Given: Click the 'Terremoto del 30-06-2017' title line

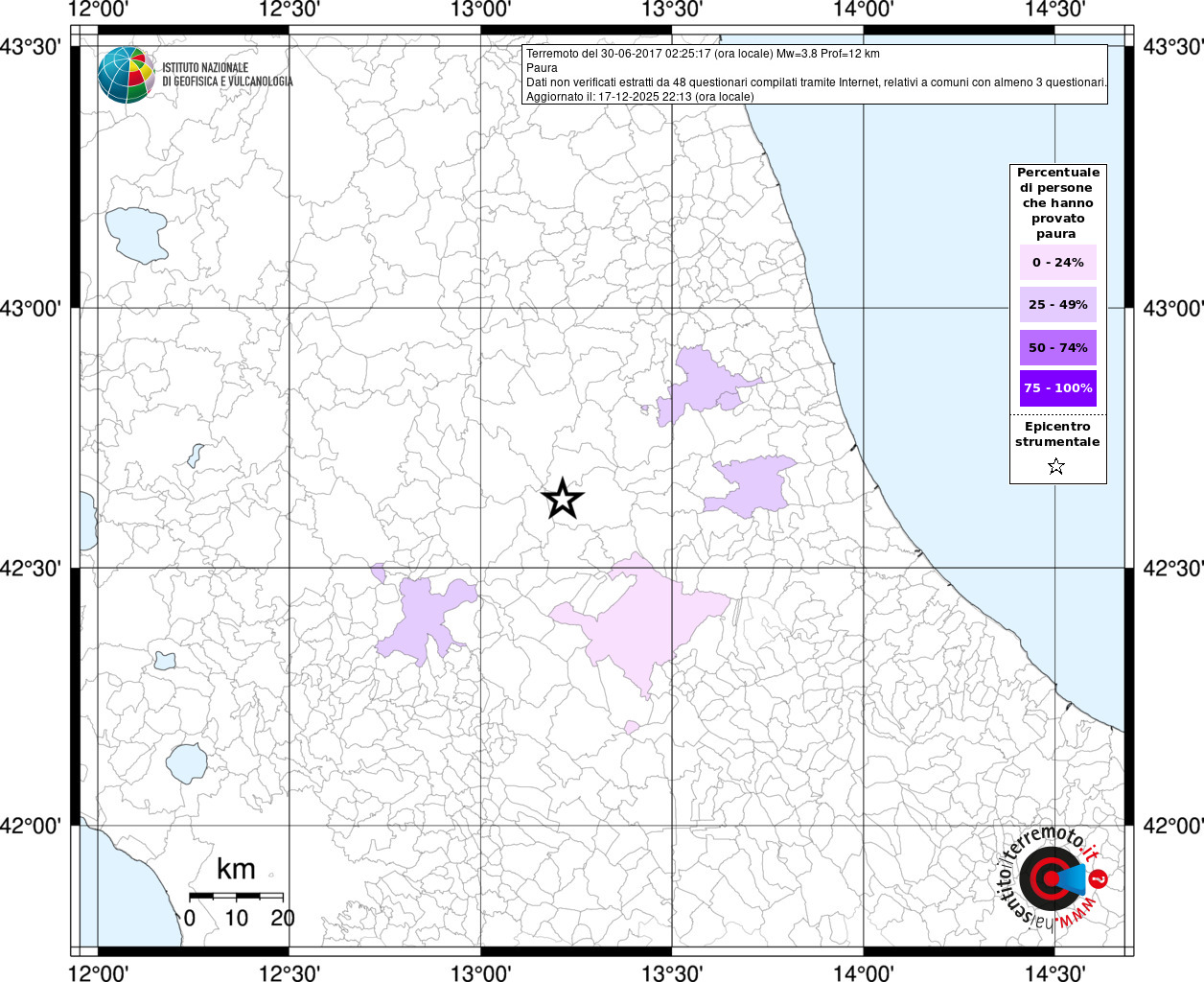Looking at the screenshot, I should point(703,54).
